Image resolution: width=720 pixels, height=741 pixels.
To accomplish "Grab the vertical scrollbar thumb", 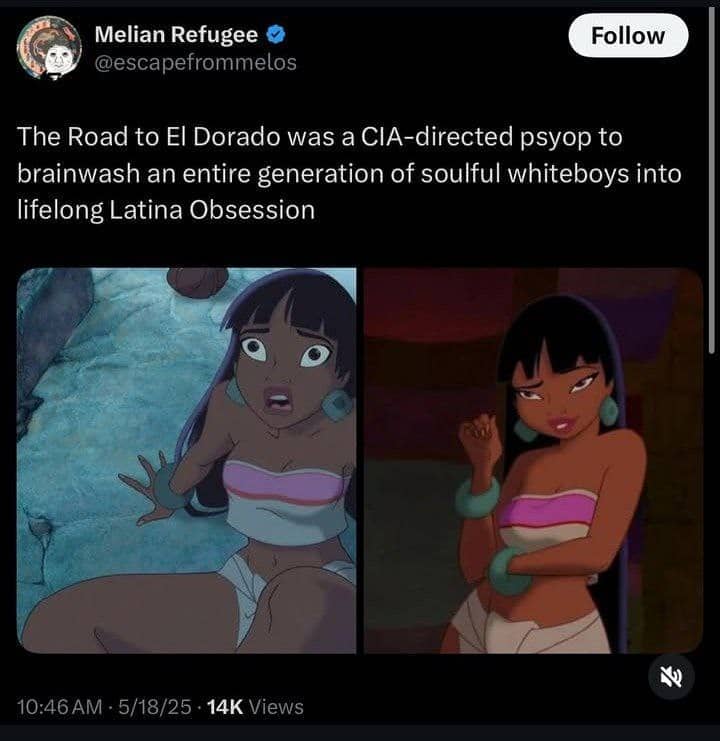I will (712, 180).
